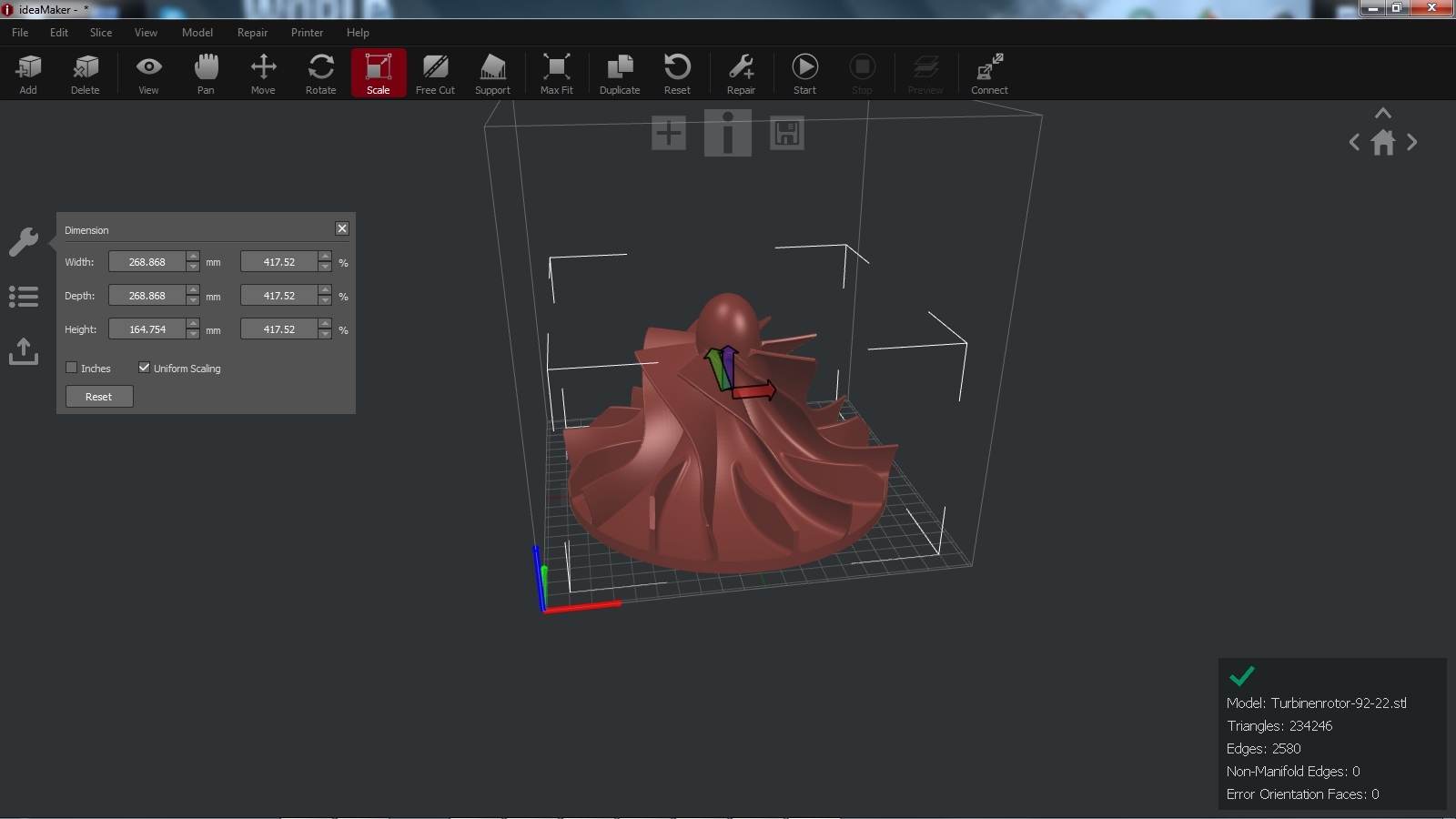
Task: Click the Support toolbar icon
Action: tap(492, 73)
